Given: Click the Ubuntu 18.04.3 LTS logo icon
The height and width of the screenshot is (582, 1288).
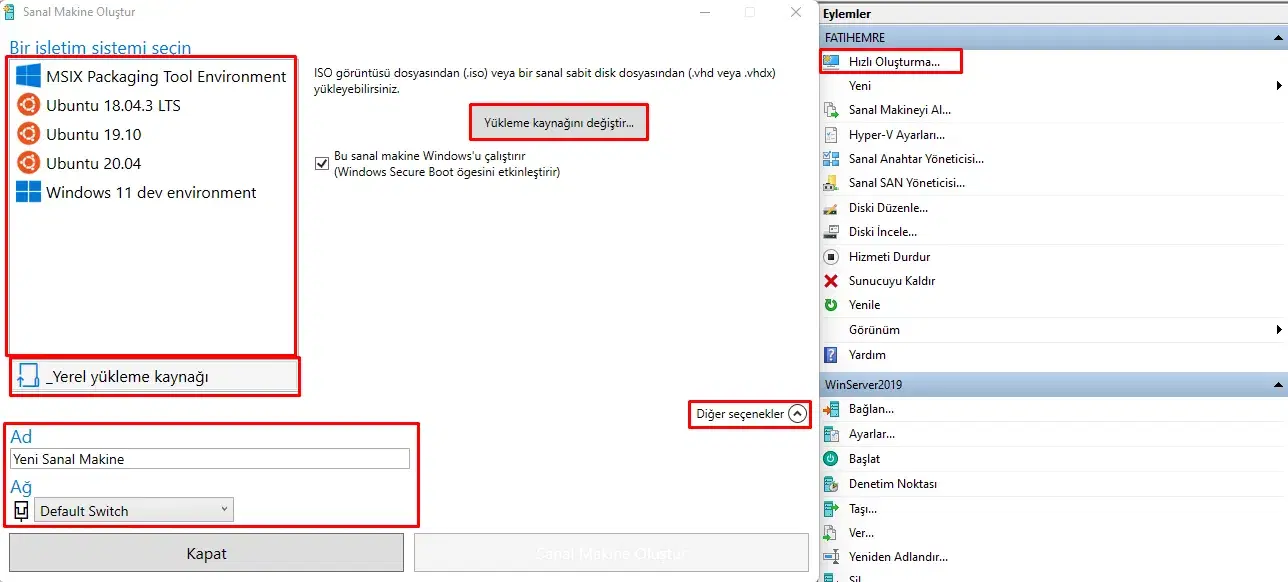Looking at the screenshot, I should (28, 105).
